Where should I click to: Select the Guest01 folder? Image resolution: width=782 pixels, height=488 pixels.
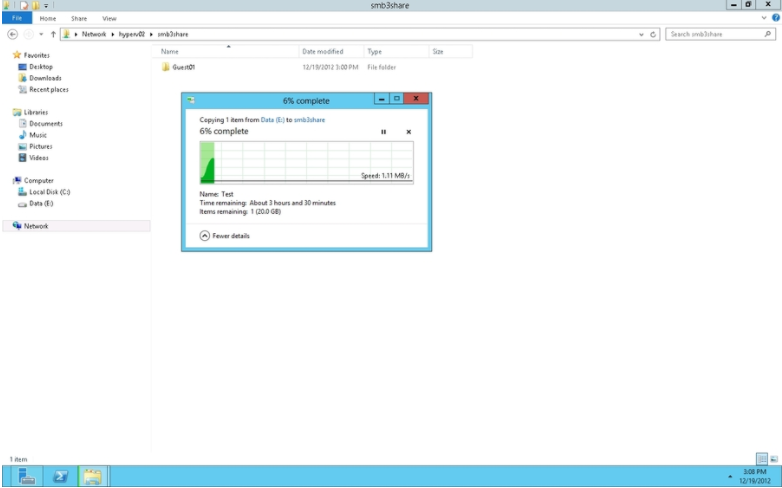[x=178, y=67]
